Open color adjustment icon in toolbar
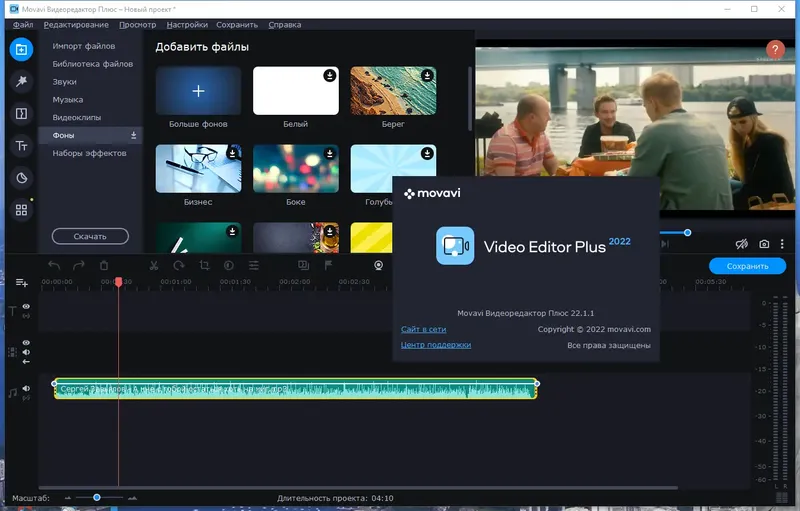 [x=229, y=265]
